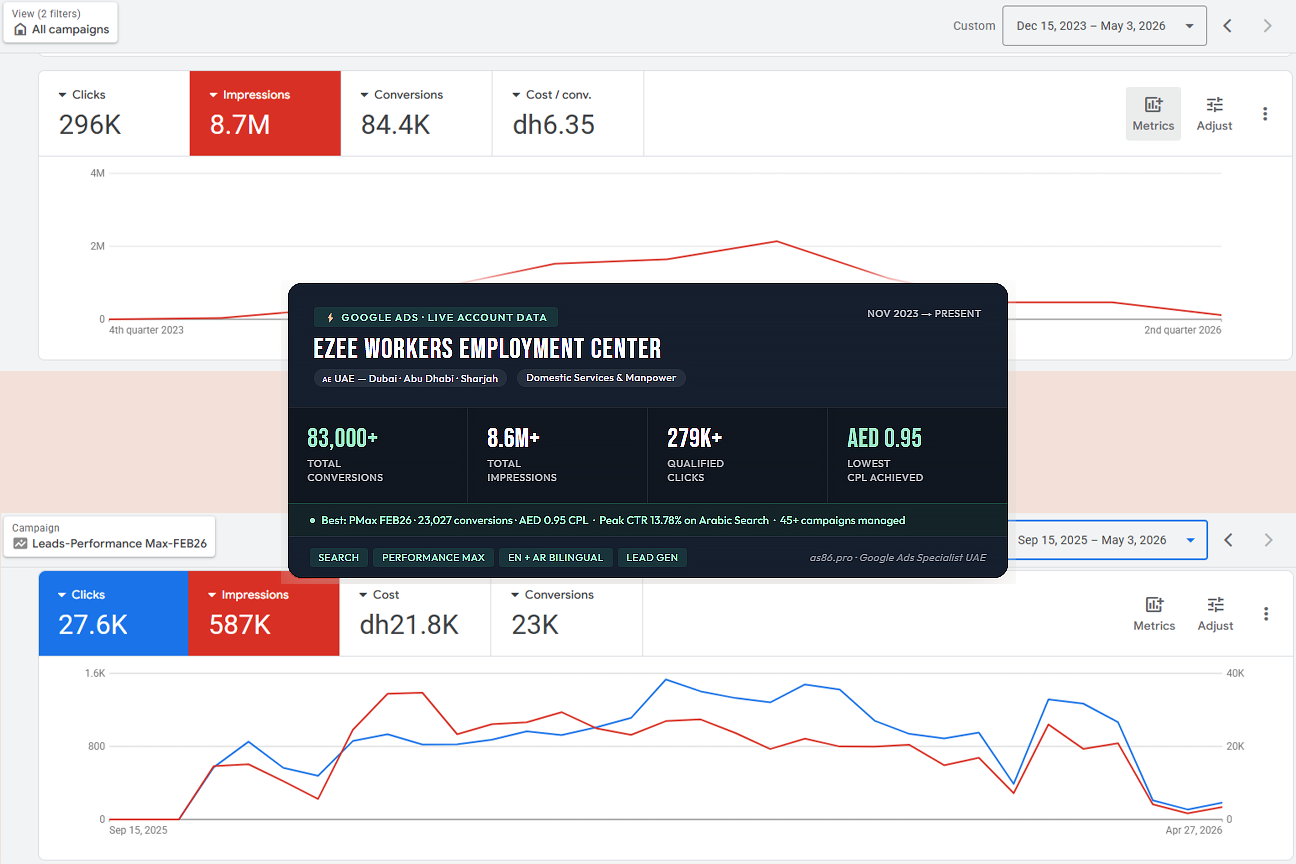The width and height of the screenshot is (1296, 864).
Task: Open dropdown arrow on Conversions 84.4K card
Action: pos(365,95)
